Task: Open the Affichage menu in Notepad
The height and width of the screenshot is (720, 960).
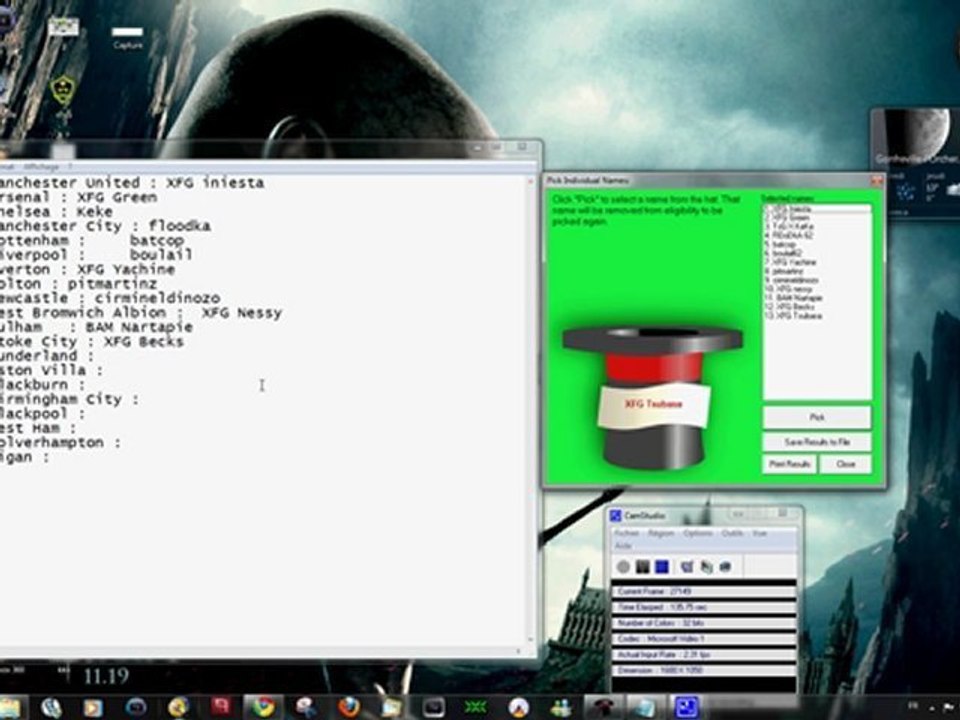Action: point(42,167)
